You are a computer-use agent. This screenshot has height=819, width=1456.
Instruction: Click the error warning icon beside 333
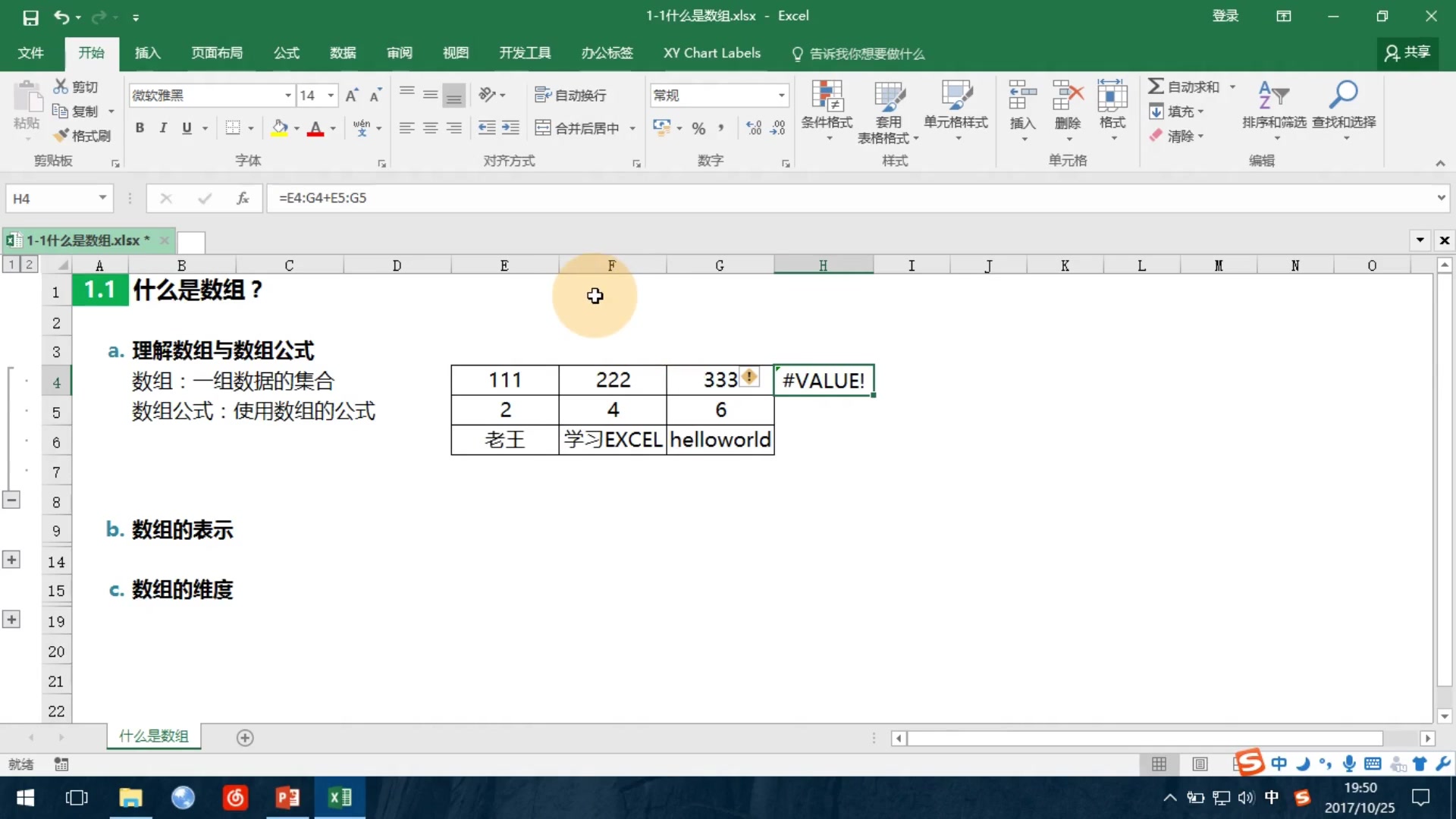click(x=749, y=377)
